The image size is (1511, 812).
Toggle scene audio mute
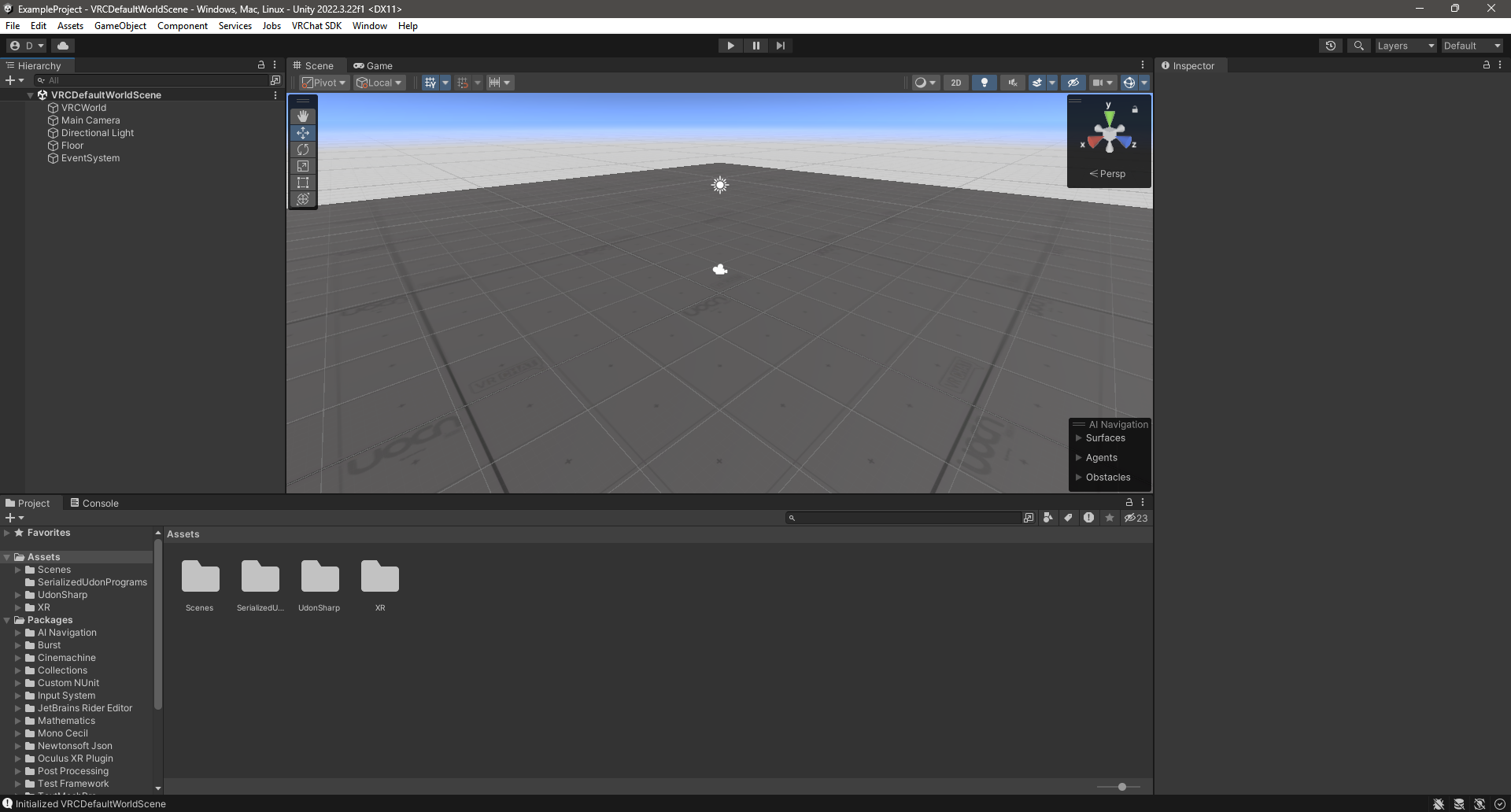coord(1013,83)
